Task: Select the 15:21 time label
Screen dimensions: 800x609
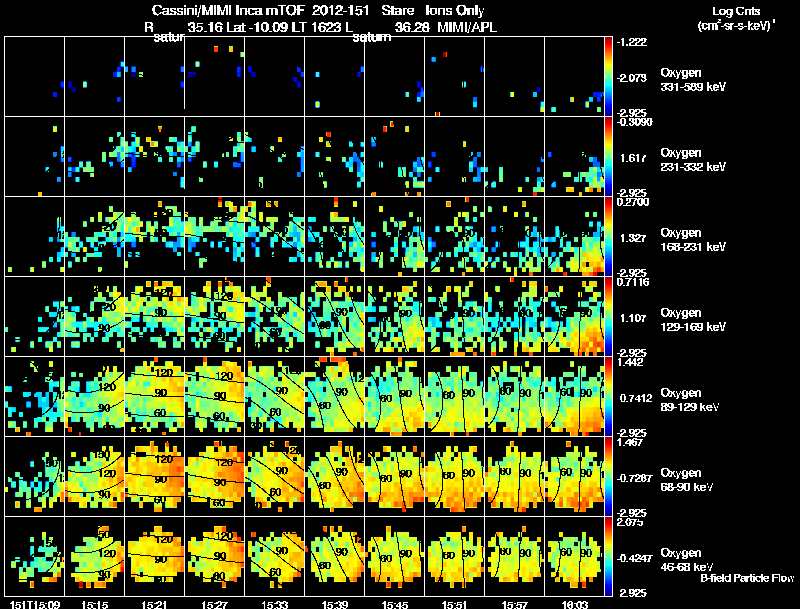Action: tap(154, 604)
